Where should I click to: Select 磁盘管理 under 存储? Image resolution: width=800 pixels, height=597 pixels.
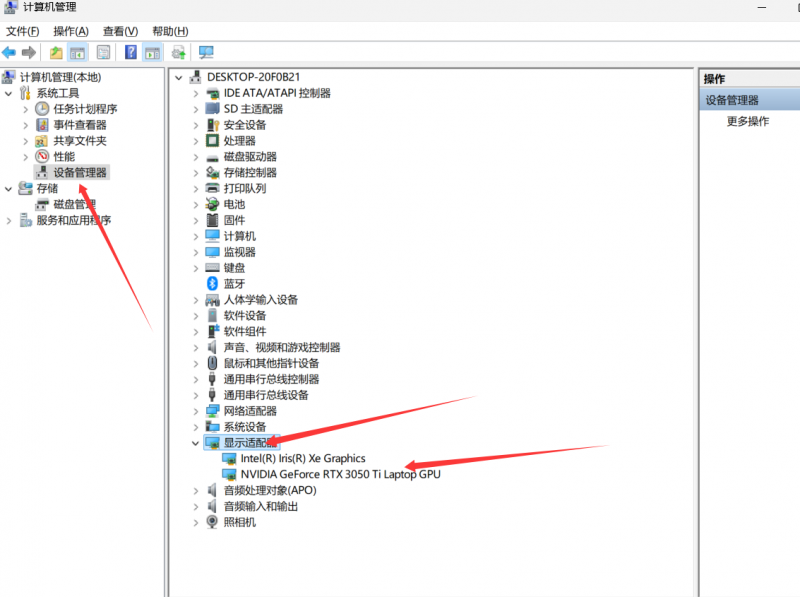74,205
